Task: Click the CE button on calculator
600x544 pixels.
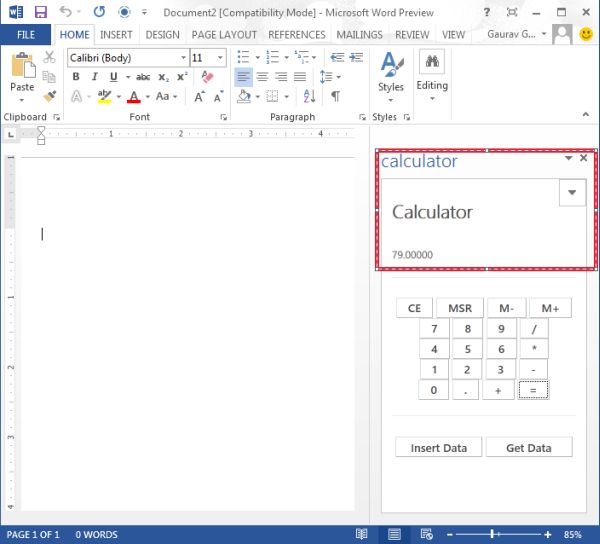Action: click(414, 308)
